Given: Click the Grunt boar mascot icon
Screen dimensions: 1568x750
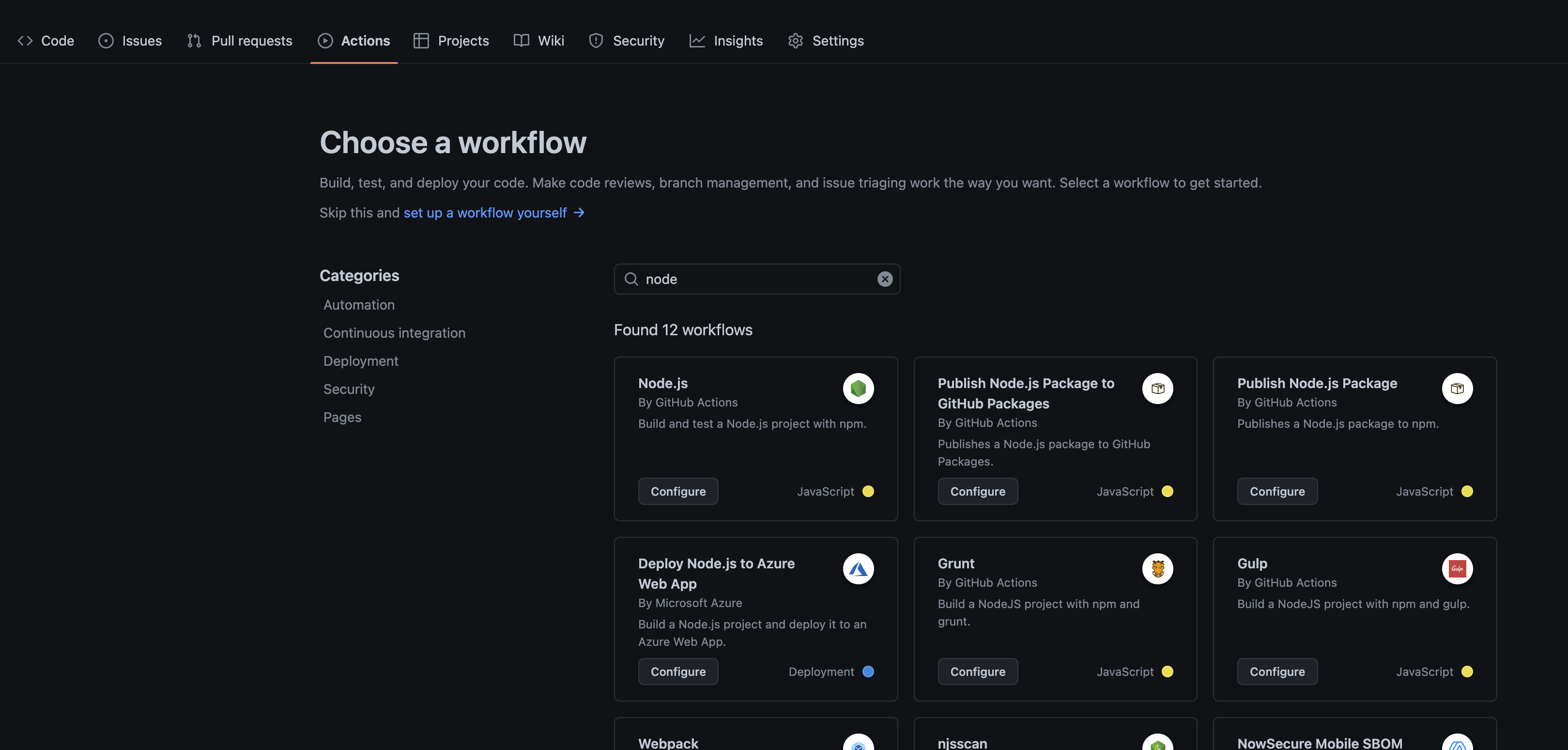Looking at the screenshot, I should [1157, 568].
